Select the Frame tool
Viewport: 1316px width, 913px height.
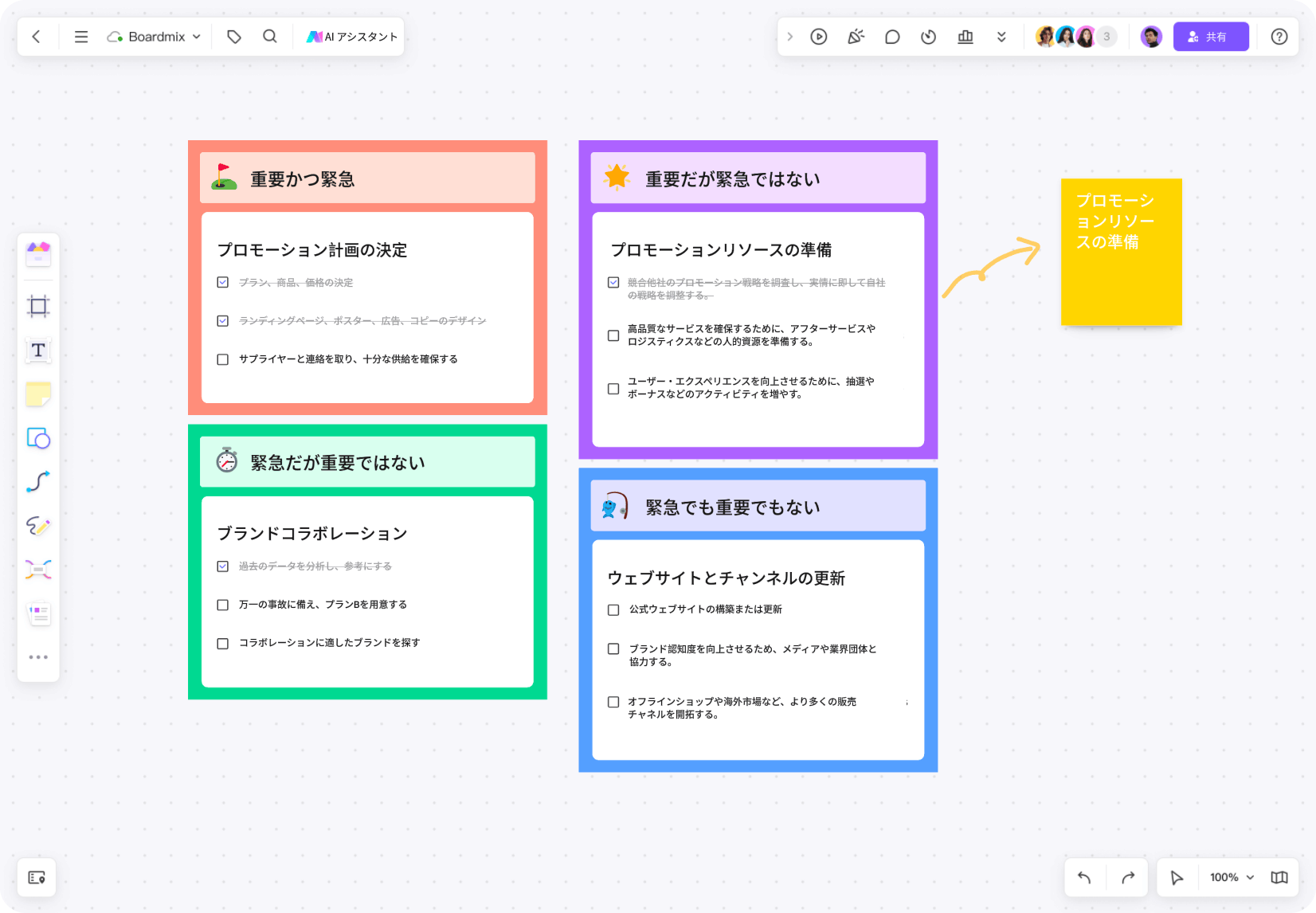click(38, 306)
